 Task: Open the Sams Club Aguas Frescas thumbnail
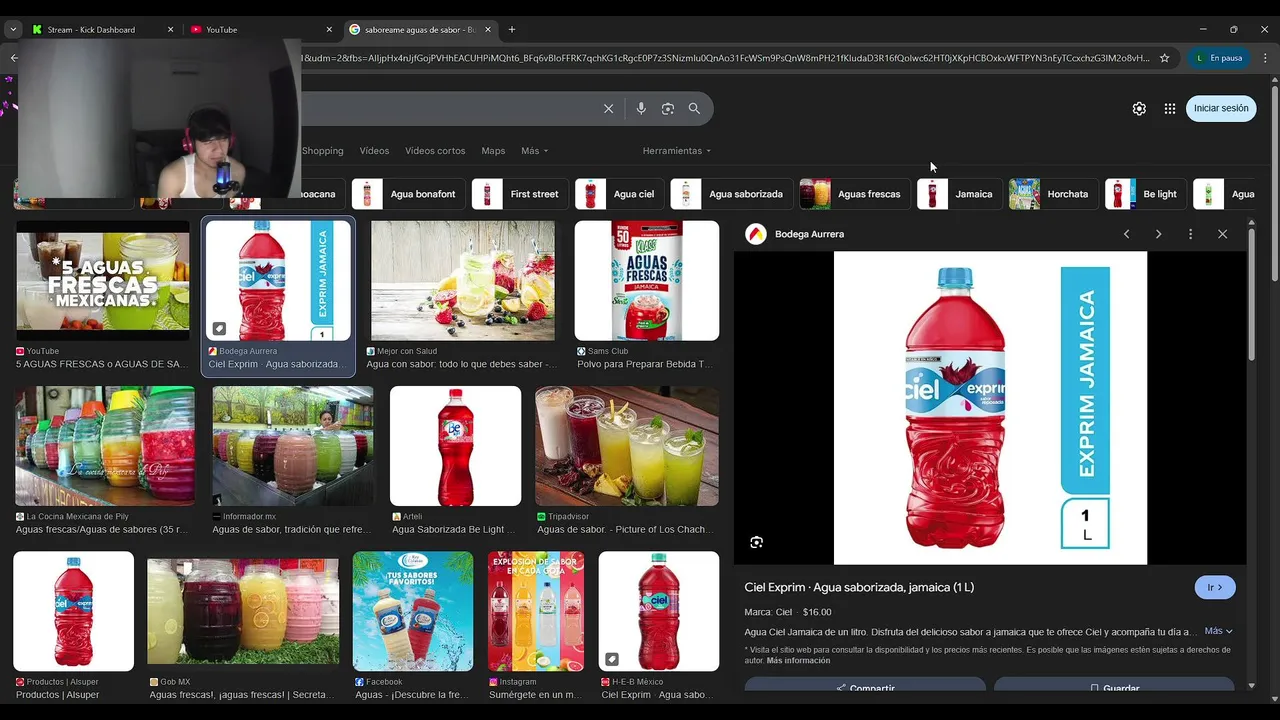click(647, 281)
